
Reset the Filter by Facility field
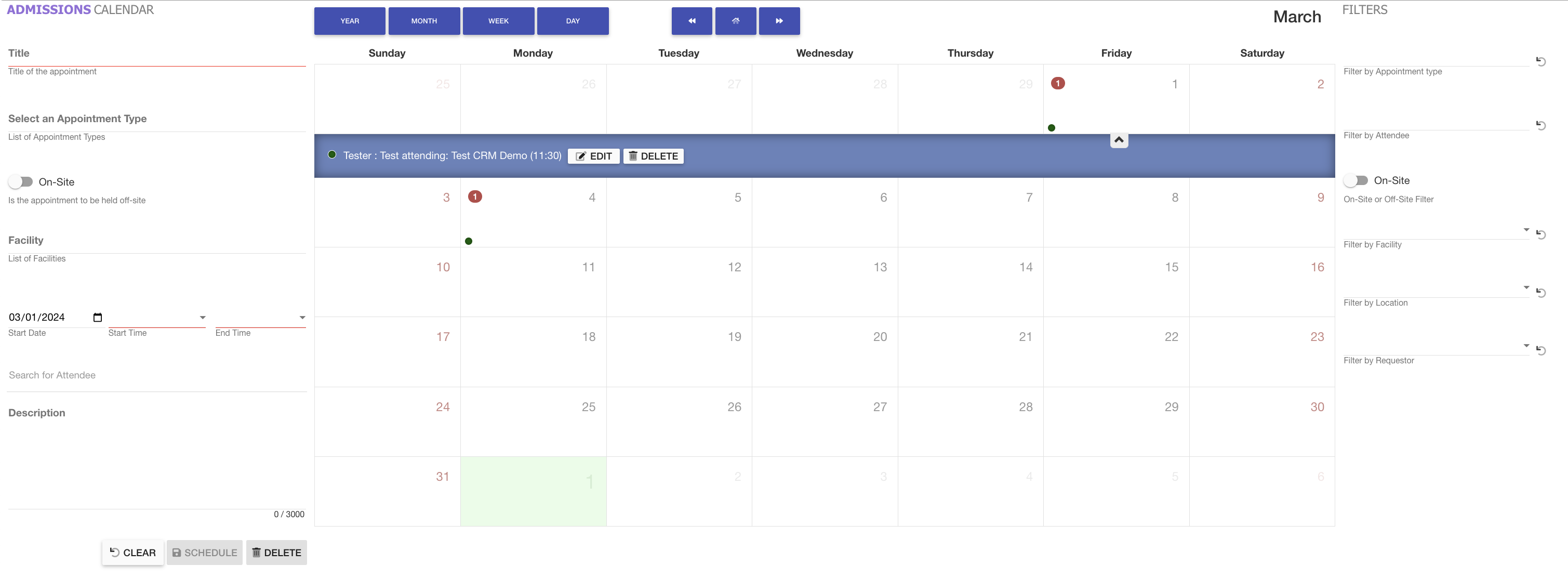(1540, 234)
